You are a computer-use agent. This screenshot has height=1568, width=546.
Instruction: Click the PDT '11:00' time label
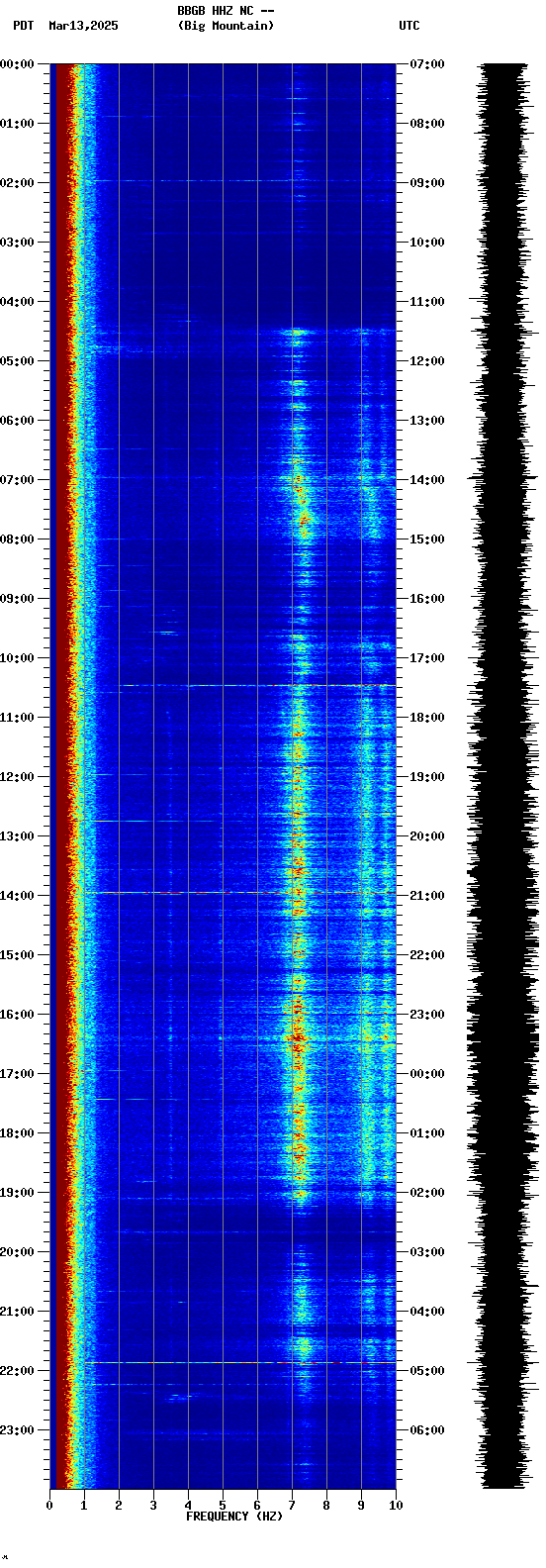tap(17, 718)
